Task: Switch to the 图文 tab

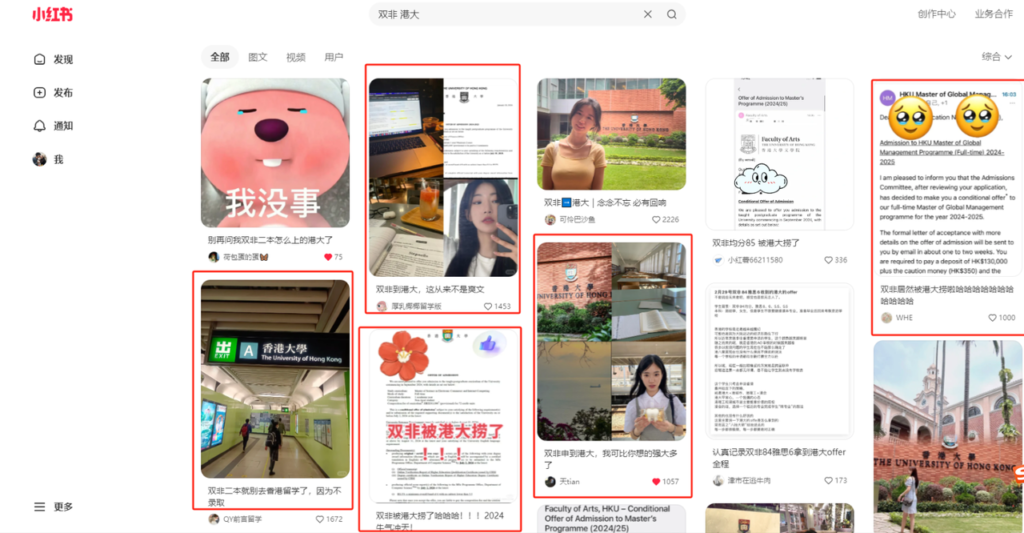Action: click(x=257, y=57)
